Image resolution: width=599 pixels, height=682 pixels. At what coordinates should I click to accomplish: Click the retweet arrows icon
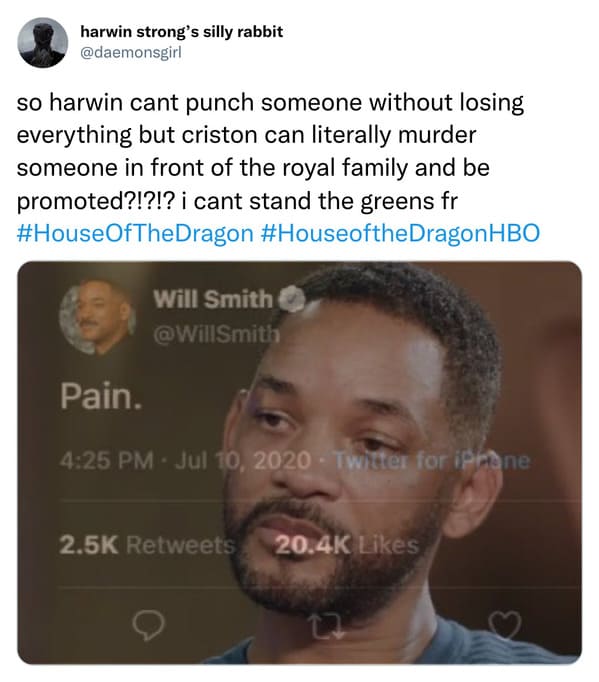click(x=328, y=626)
